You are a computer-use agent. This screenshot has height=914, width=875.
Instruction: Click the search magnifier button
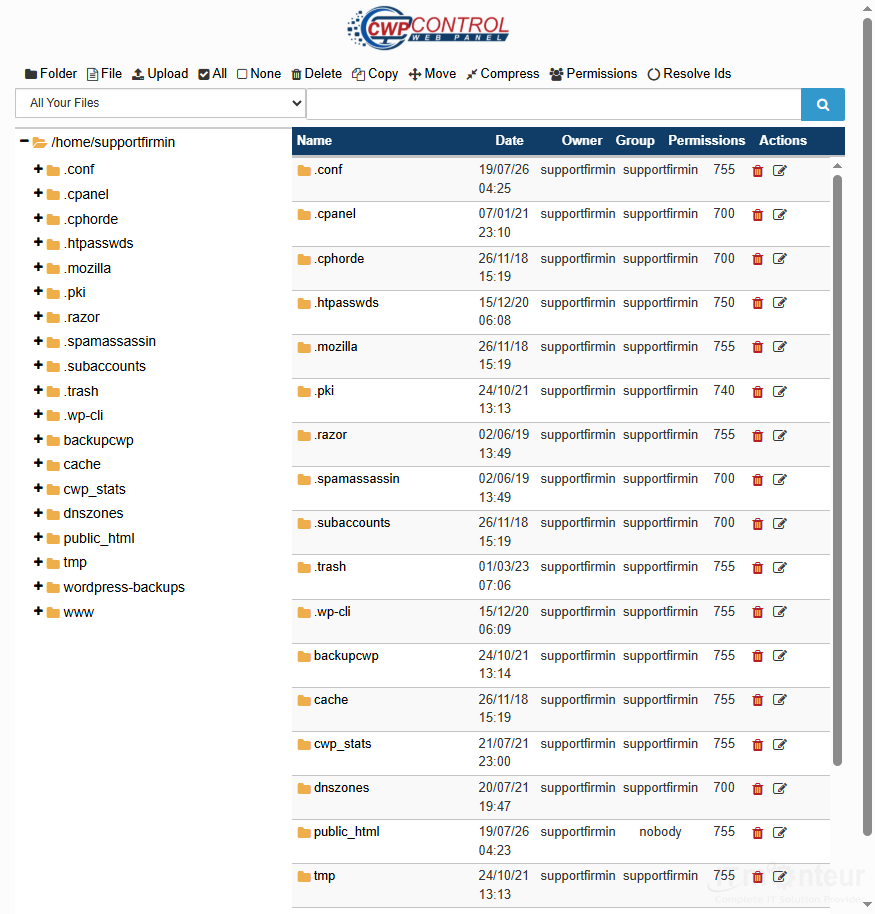(x=823, y=104)
